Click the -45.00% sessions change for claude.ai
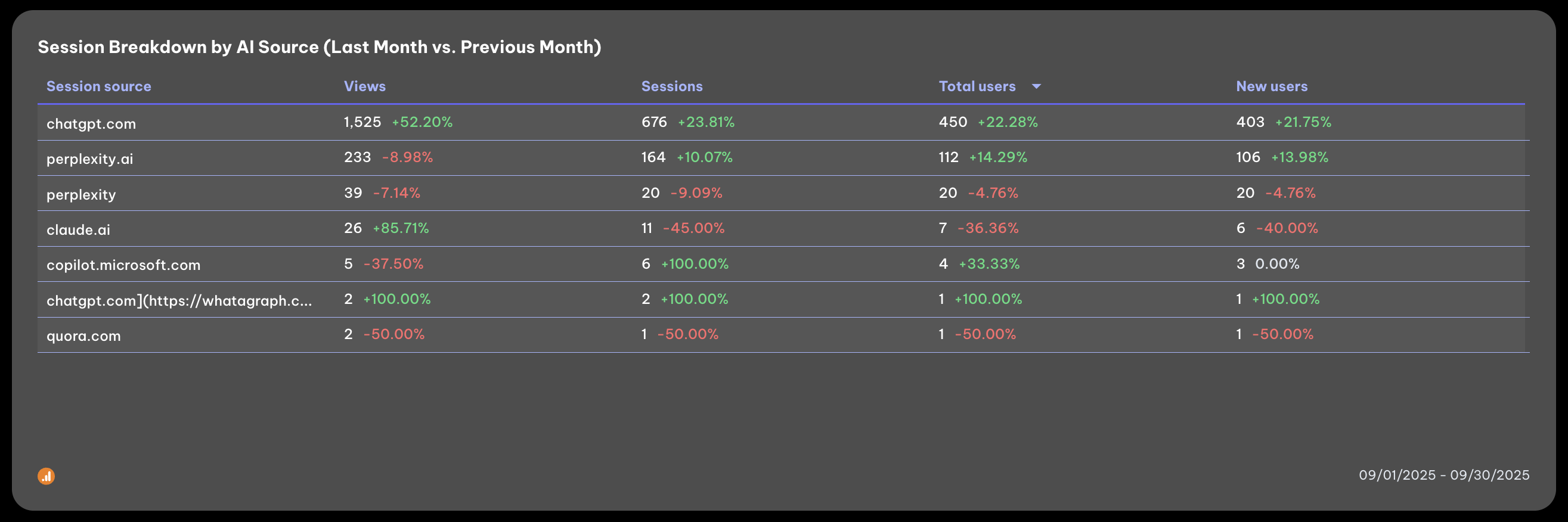Image resolution: width=1568 pixels, height=522 pixels. click(693, 228)
